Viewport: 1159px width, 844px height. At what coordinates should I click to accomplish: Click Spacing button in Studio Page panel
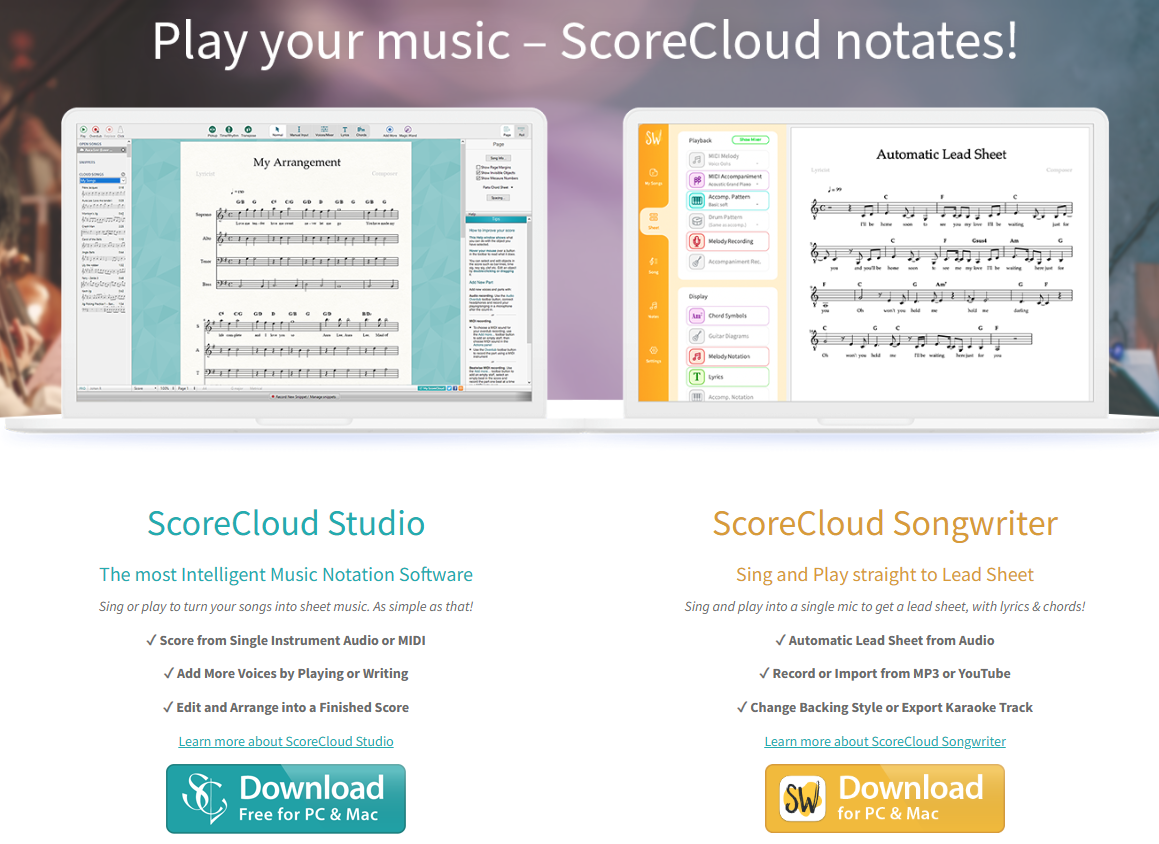pos(498,198)
